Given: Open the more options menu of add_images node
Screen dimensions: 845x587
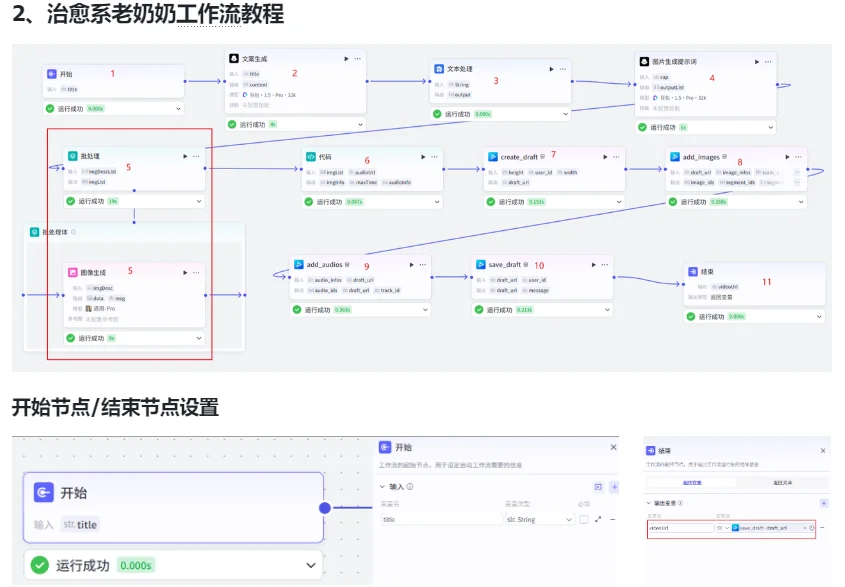Looking at the screenshot, I should tap(798, 157).
